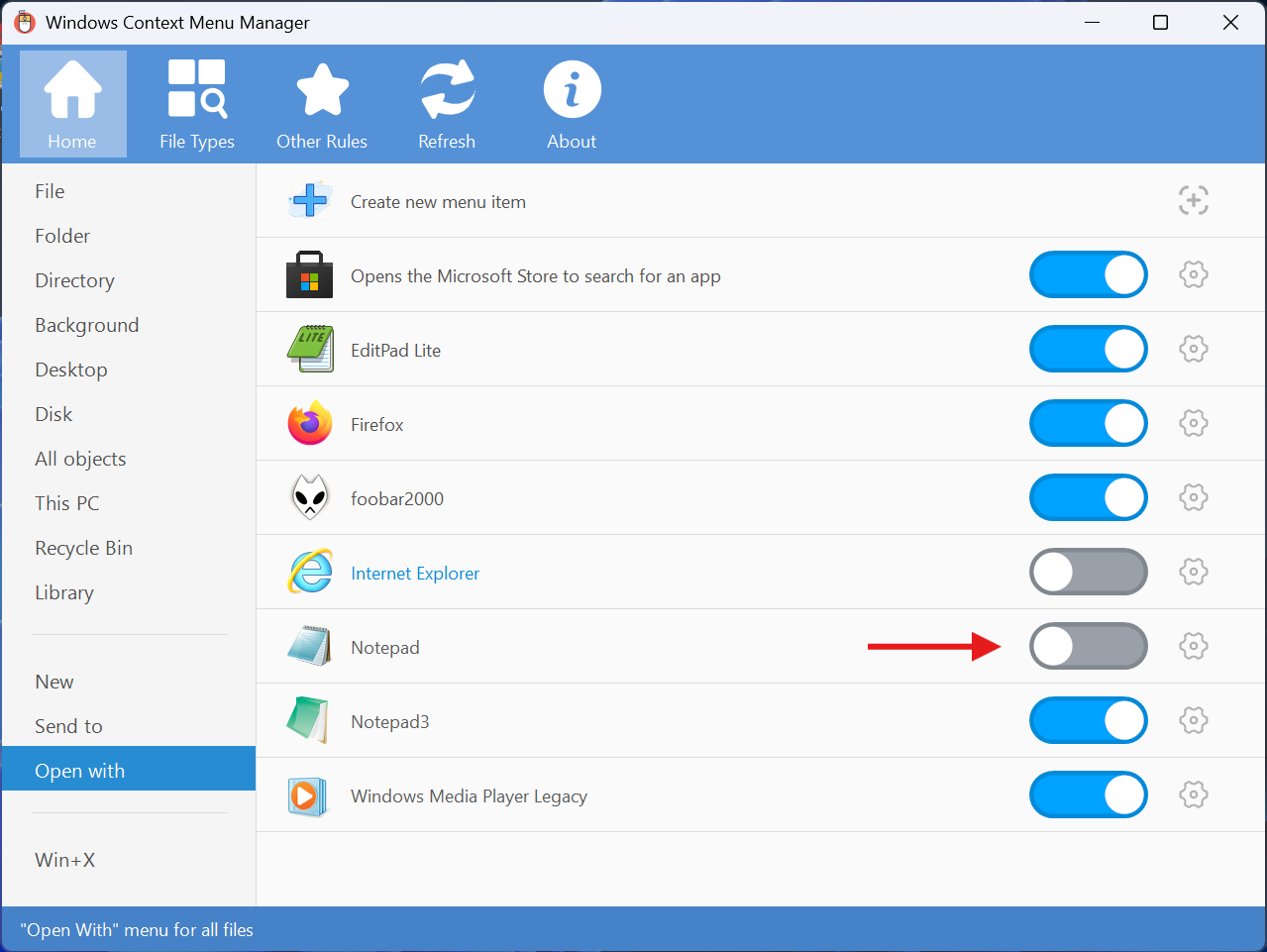Click 'Opens the Microsoft Store' label
1267x952 pixels.
coord(536,276)
